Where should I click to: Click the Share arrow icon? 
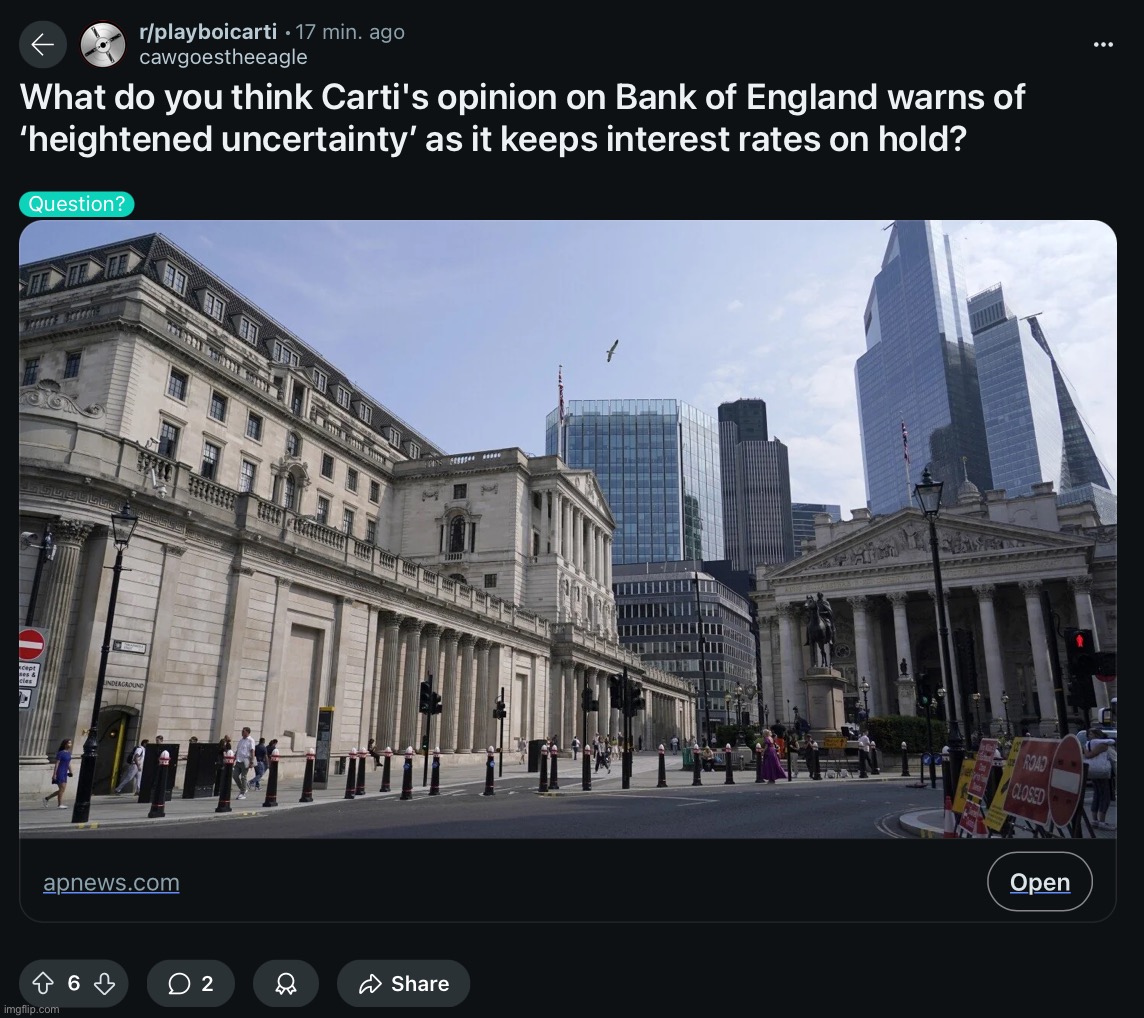371,983
